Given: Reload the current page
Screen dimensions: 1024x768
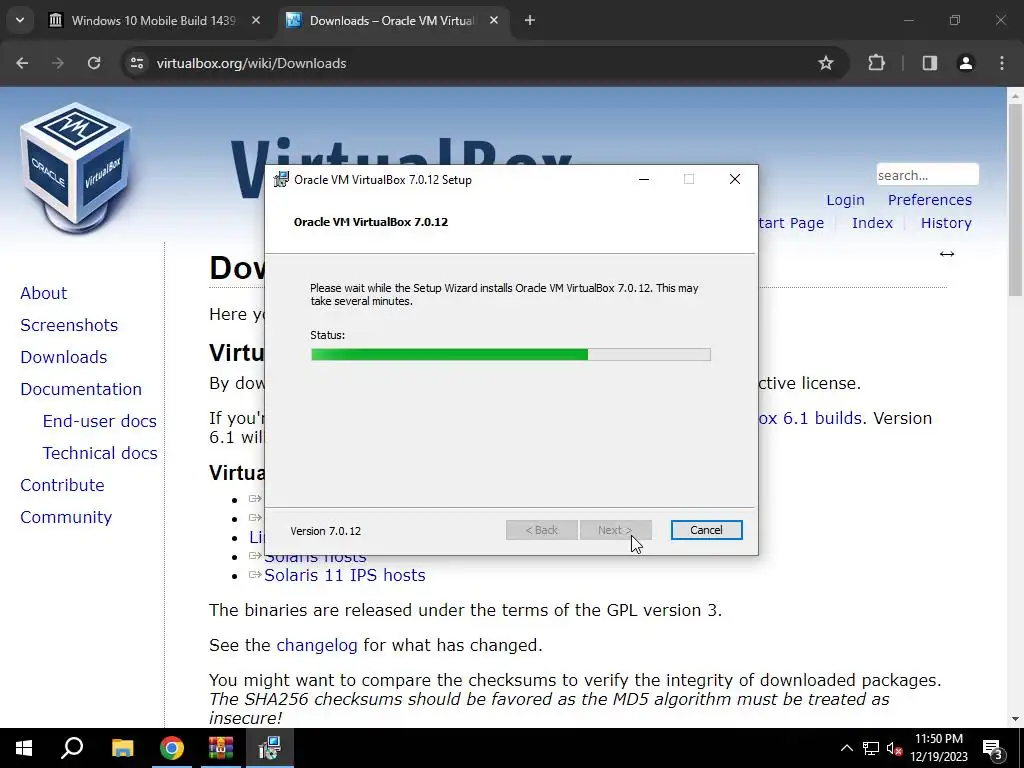Looking at the screenshot, I should click(94, 63).
